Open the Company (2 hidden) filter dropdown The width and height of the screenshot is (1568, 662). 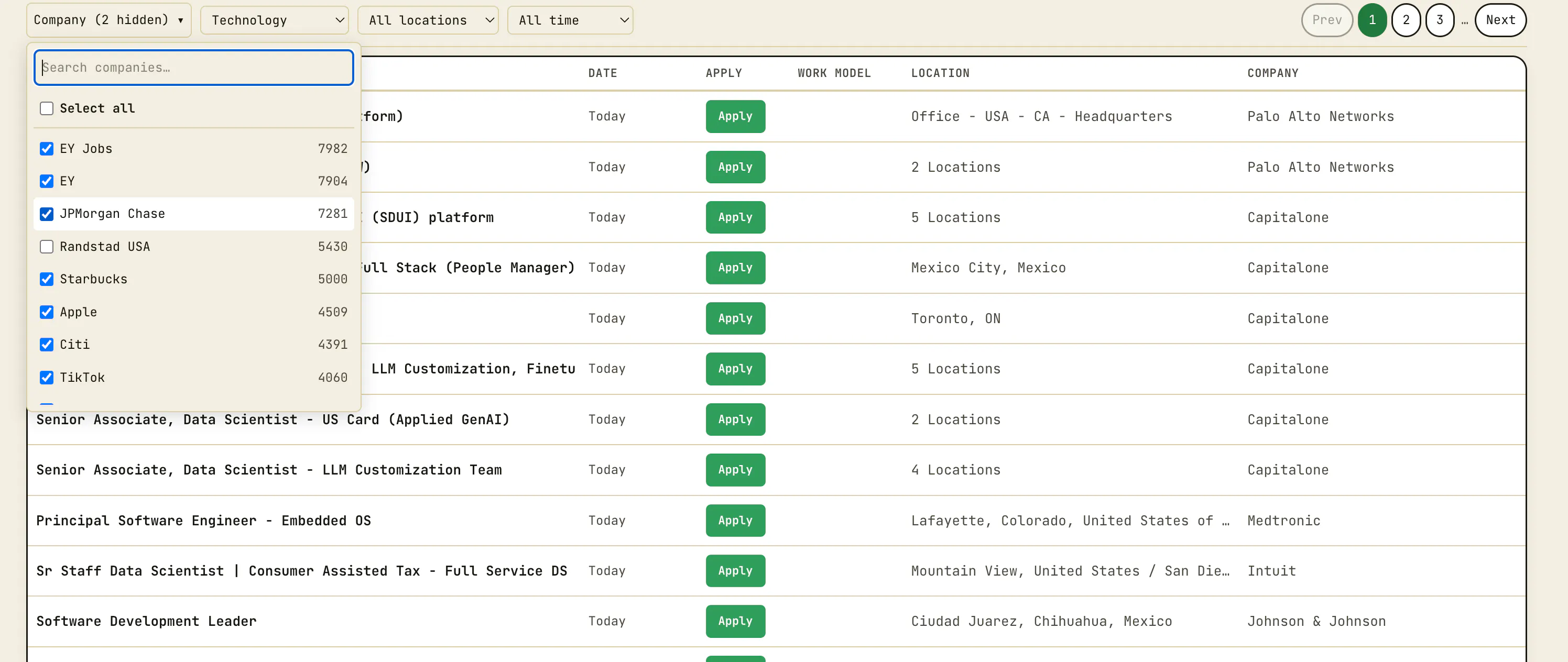(108, 20)
